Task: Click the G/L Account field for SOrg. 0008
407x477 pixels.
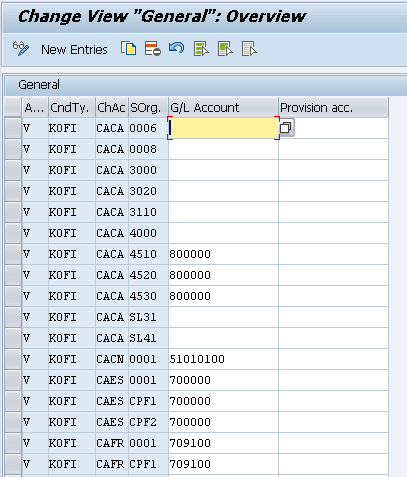Action: [x=223, y=149]
